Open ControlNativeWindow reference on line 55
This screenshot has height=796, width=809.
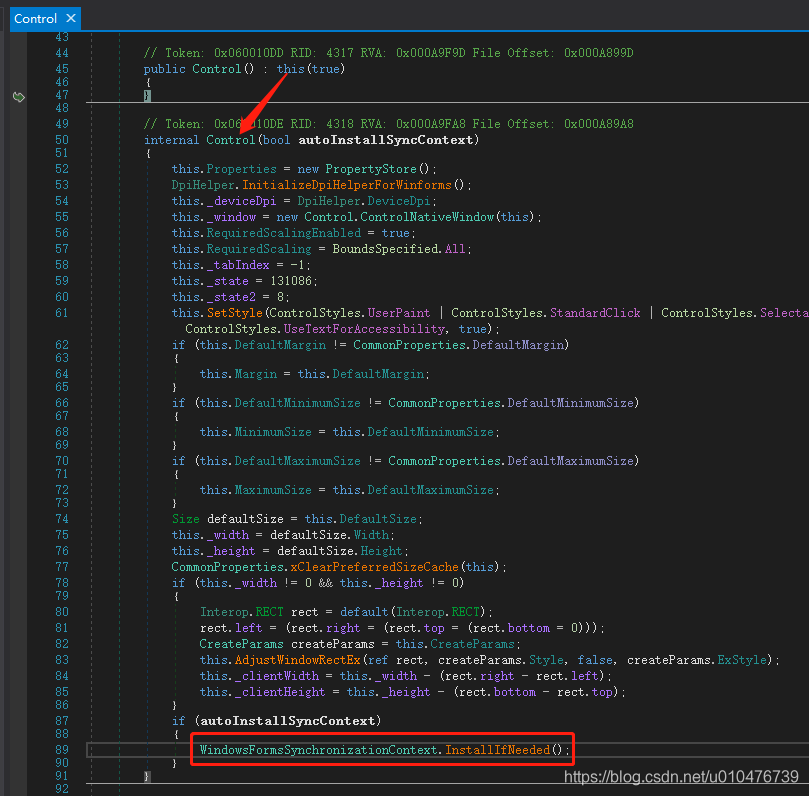point(427,217)
